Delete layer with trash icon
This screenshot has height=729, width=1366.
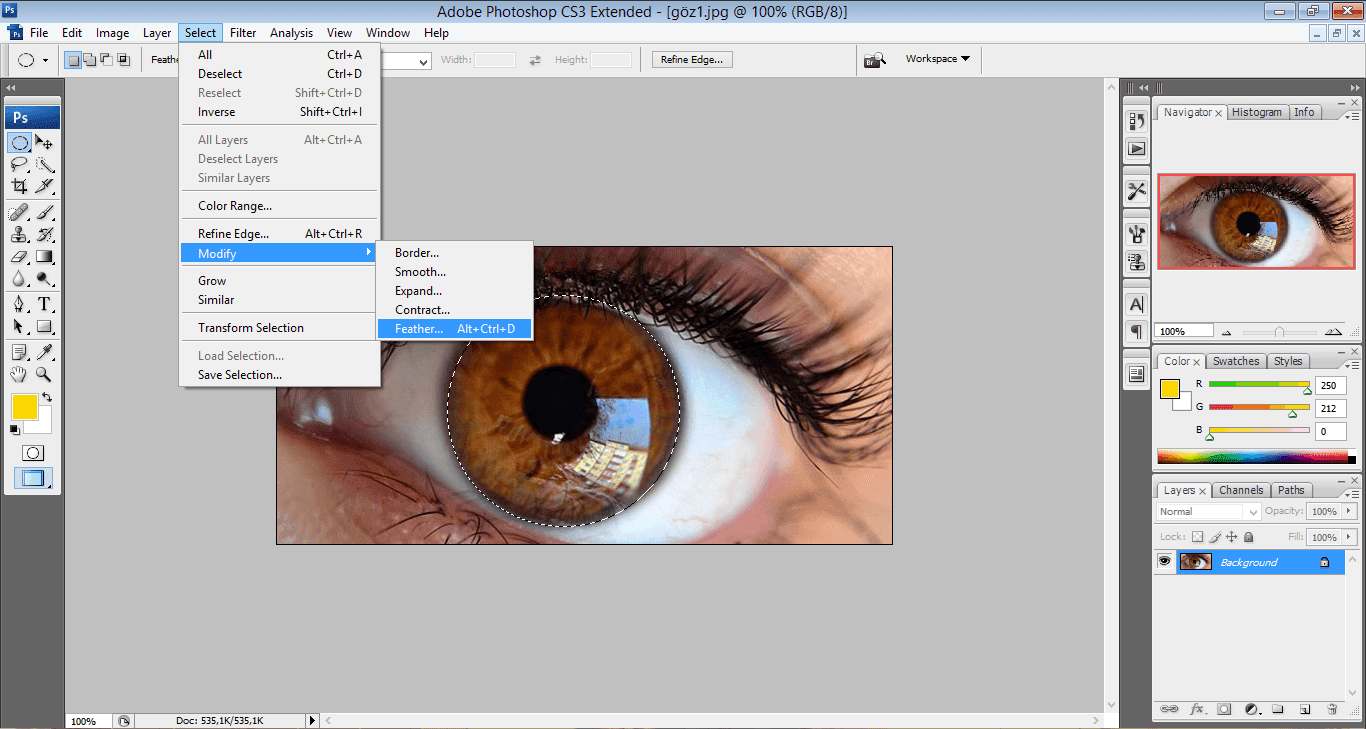click(x=1332, y=709)
